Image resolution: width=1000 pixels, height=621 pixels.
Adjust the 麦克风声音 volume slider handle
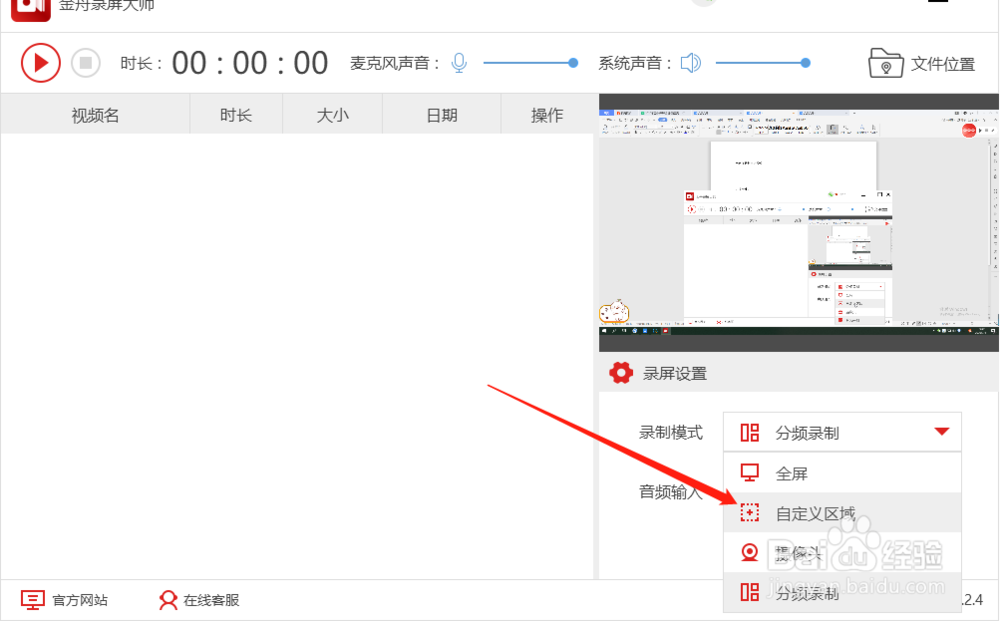click(573, 63)
